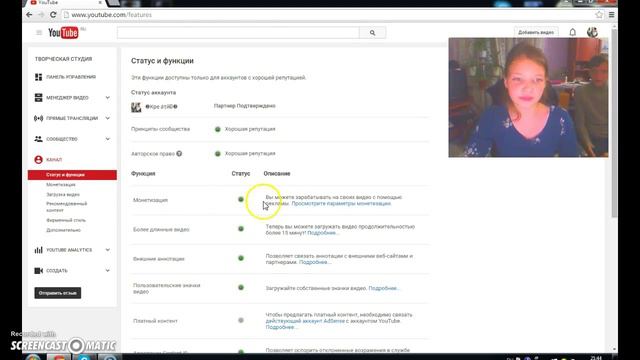Click the YouTube search input field

point(238,33)
